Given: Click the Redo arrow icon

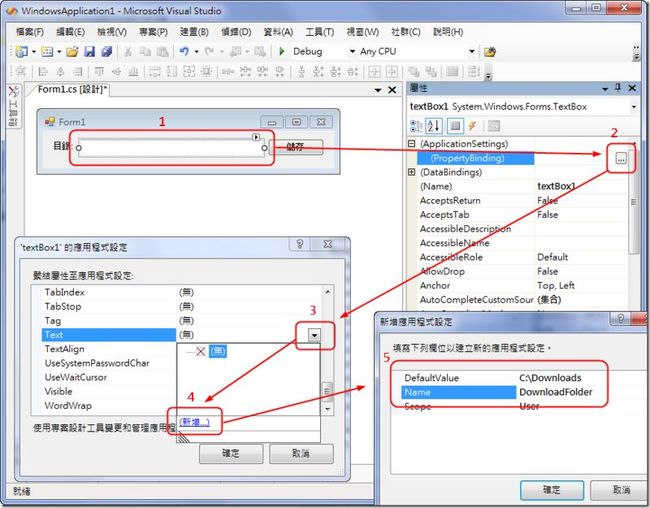Looking at the screenshot, I should 209,51.
